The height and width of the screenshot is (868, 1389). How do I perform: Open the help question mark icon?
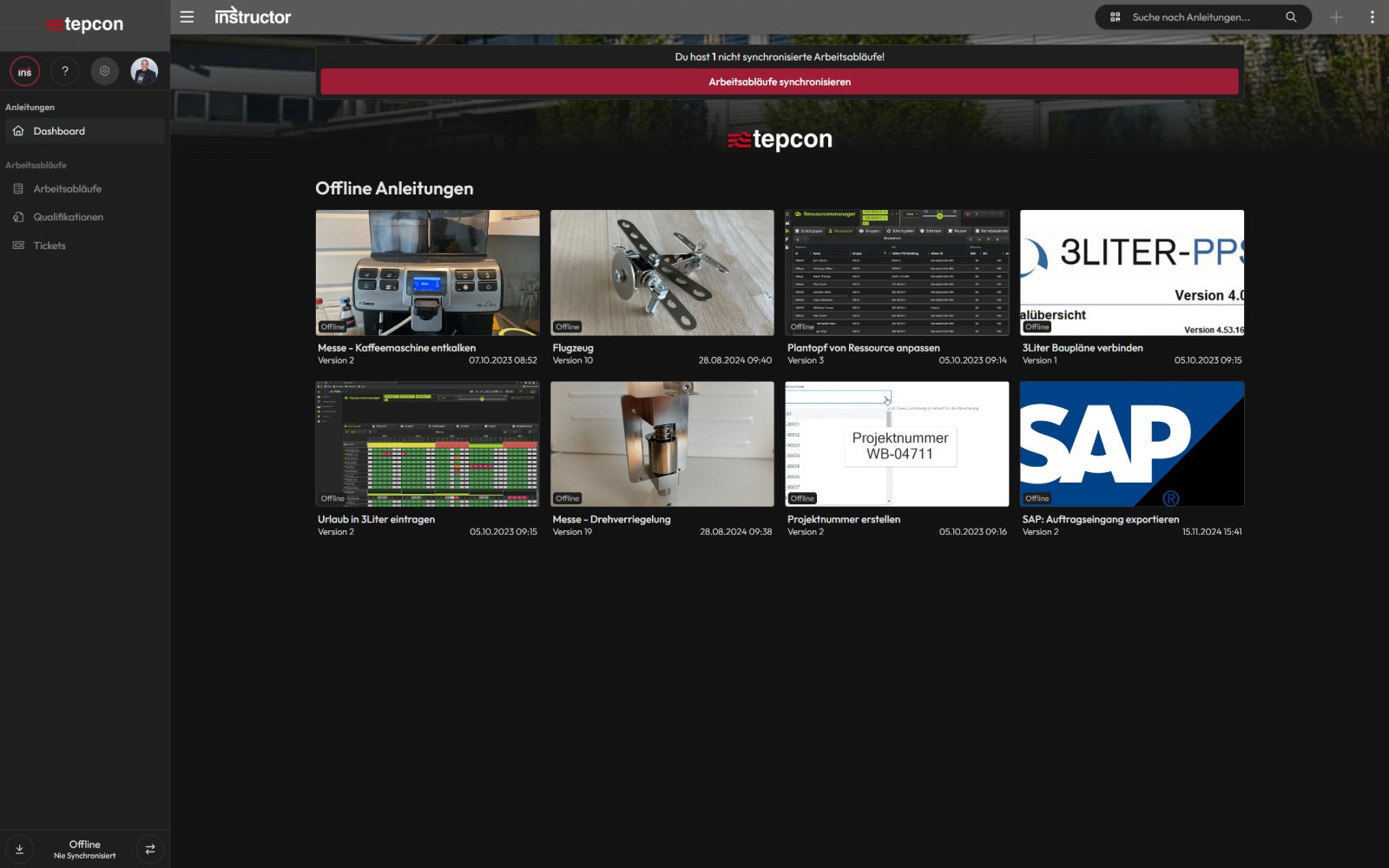pyautogui.click(x=65, y=71)
